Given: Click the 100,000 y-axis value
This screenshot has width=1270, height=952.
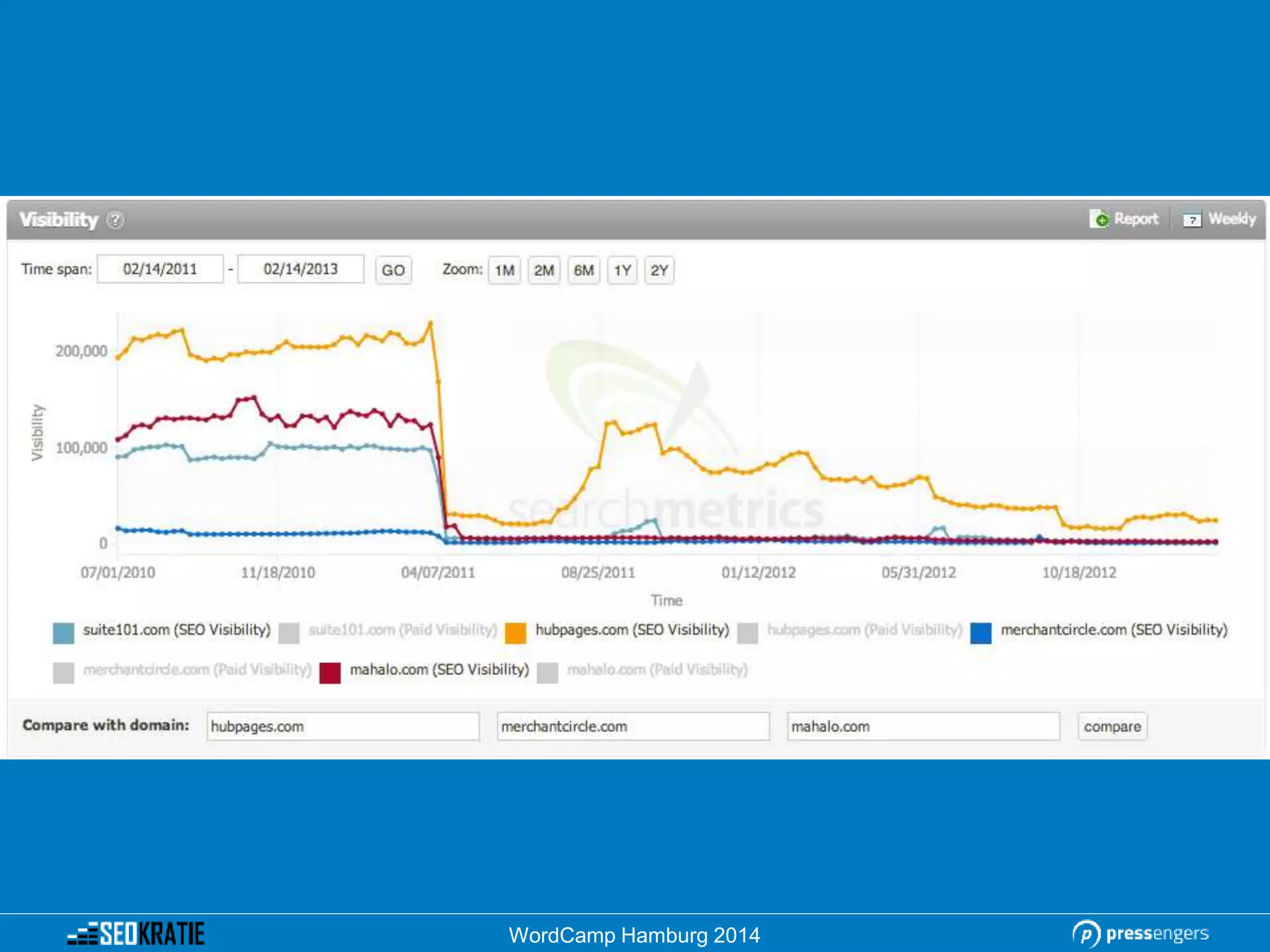Looking at the screenshot, I should [x=81, y=448].
